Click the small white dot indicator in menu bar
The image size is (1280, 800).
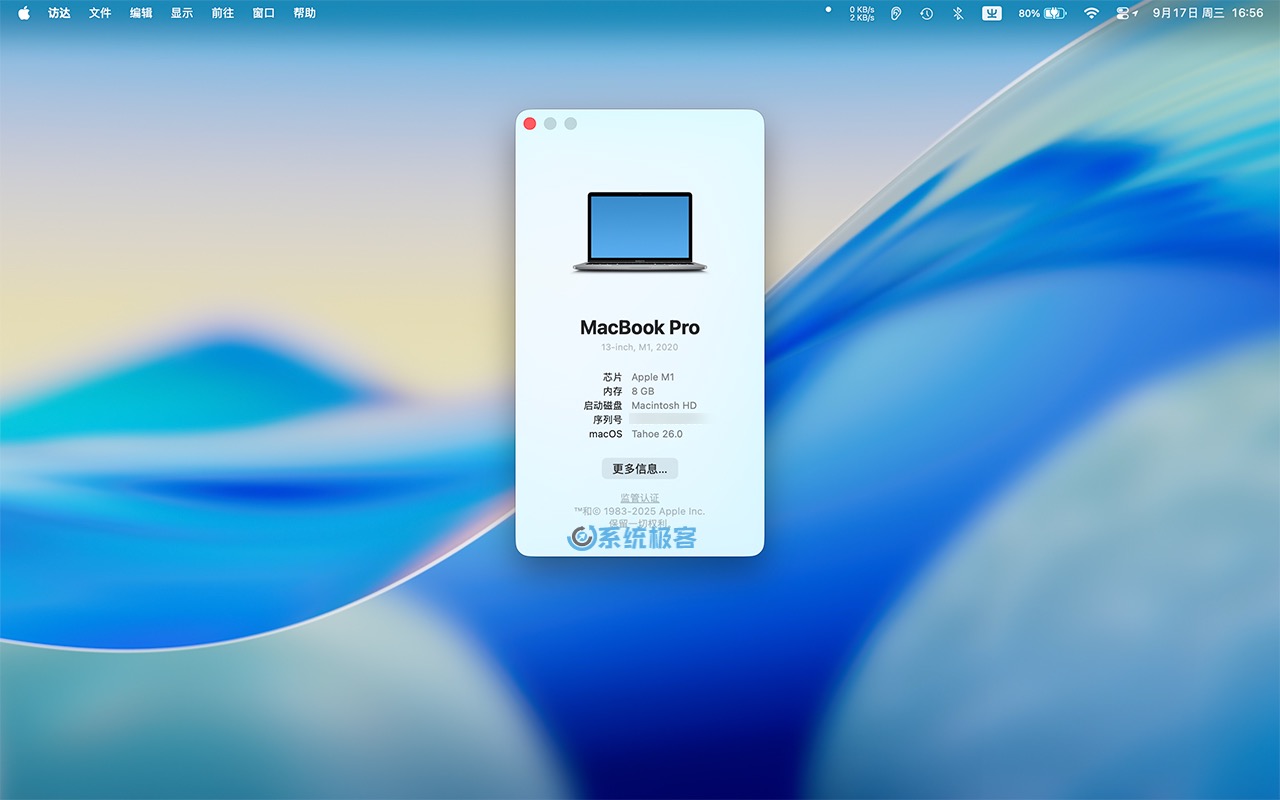827,10
